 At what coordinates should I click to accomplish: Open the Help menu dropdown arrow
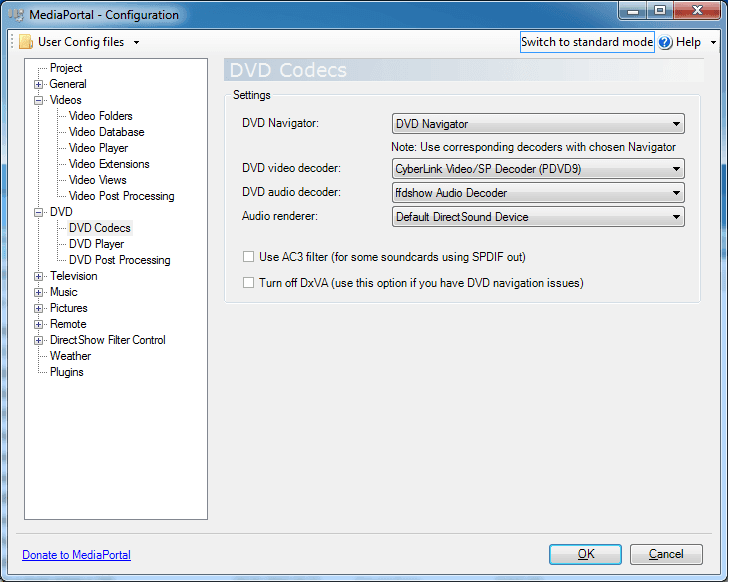(x=713, y=42)
